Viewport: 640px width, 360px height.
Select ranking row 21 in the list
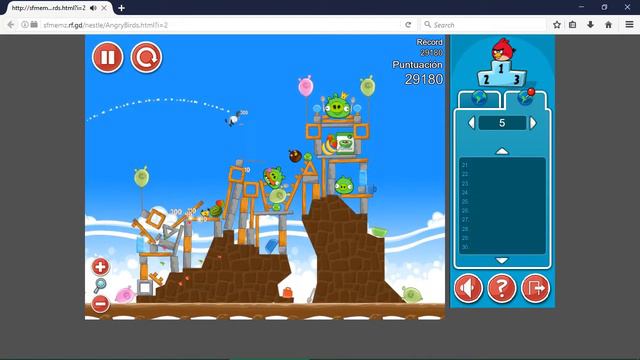pos(502,165)
